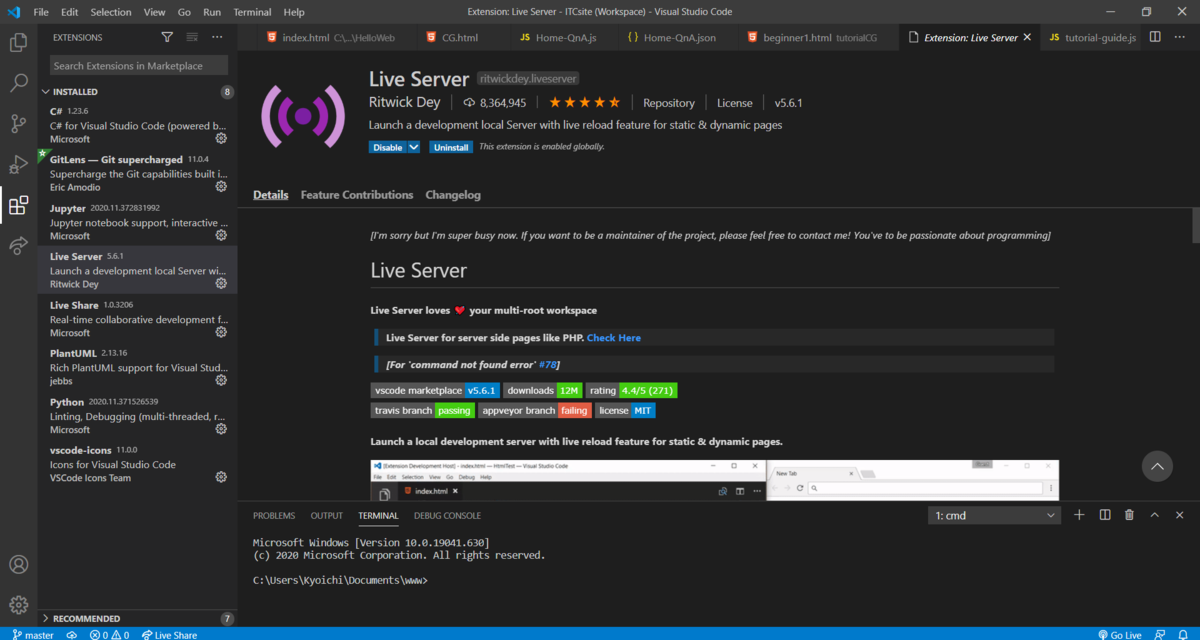Switch to PROBLEMS panel tab

(x=274, y=516)
